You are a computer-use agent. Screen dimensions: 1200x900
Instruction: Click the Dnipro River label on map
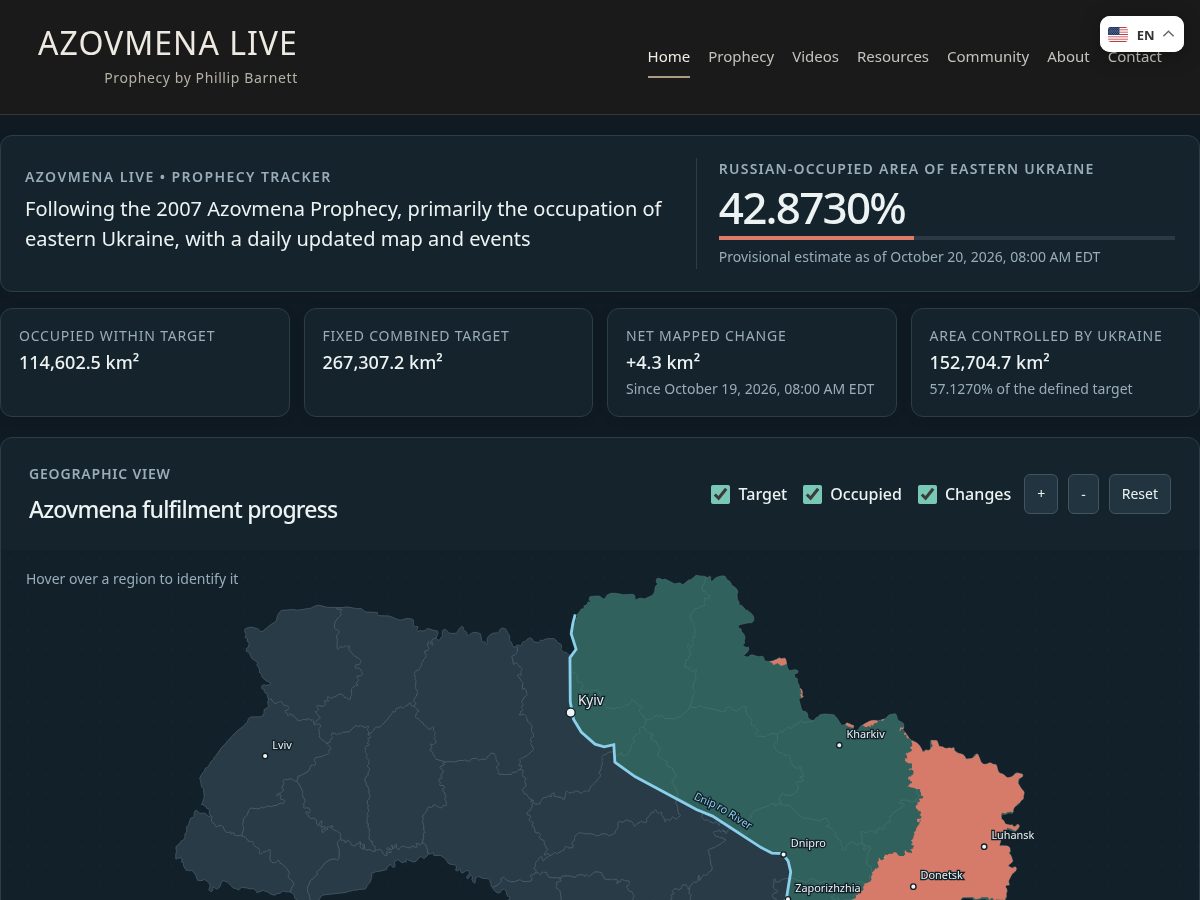(723, 810)
